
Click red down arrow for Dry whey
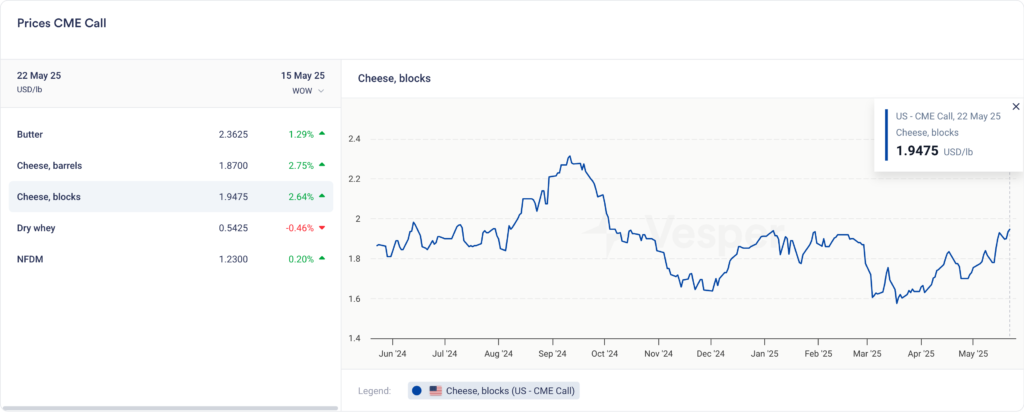[x=322, y=228]
